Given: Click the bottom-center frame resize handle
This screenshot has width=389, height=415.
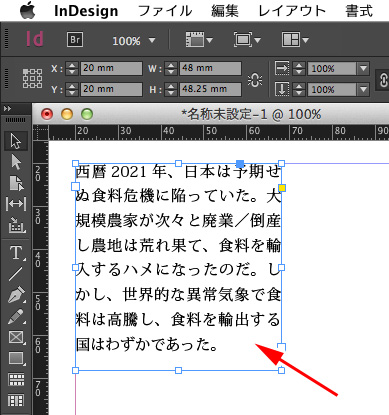Looking at the screenshot, I should tap(178, 370).
